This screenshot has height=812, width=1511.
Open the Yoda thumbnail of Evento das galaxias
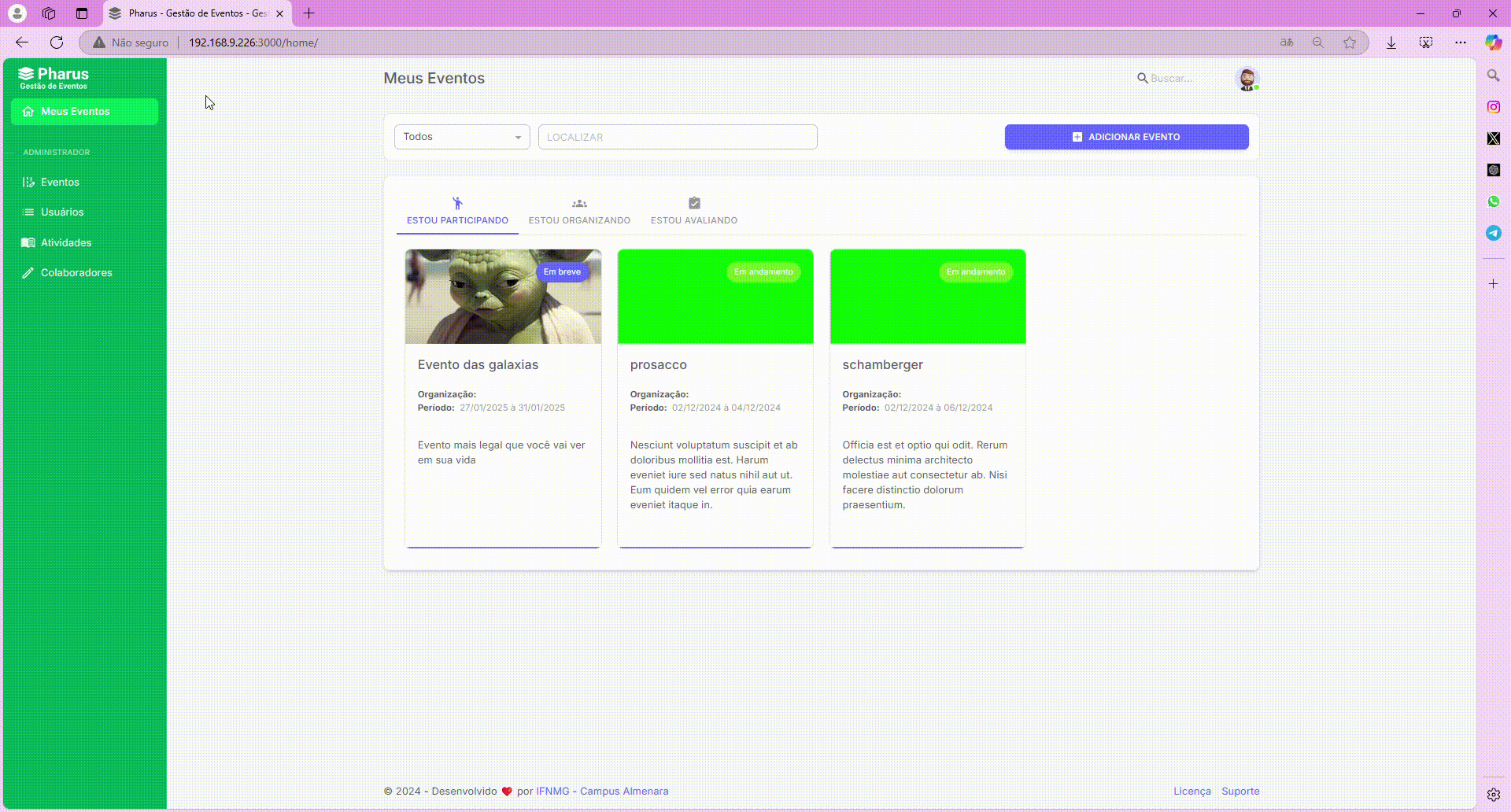[503, 297]
